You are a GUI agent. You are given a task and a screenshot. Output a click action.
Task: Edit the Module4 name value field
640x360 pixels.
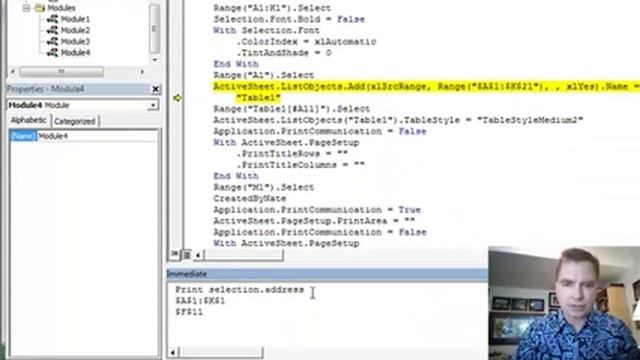[97, 136]
